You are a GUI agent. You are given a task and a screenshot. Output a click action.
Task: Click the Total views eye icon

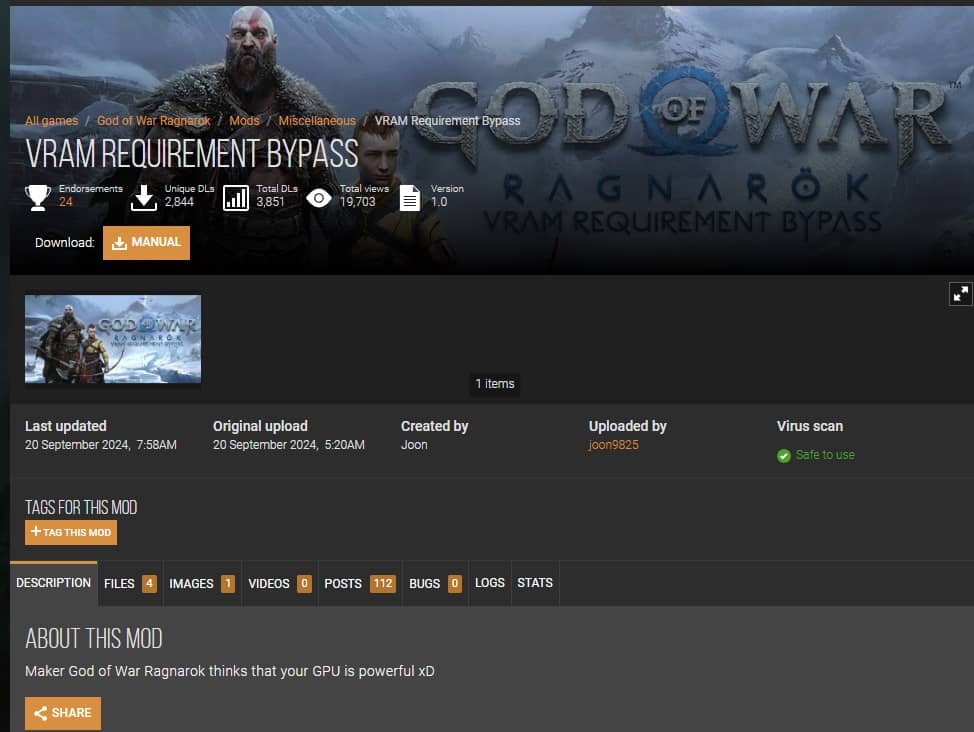(x=319, y=198)
